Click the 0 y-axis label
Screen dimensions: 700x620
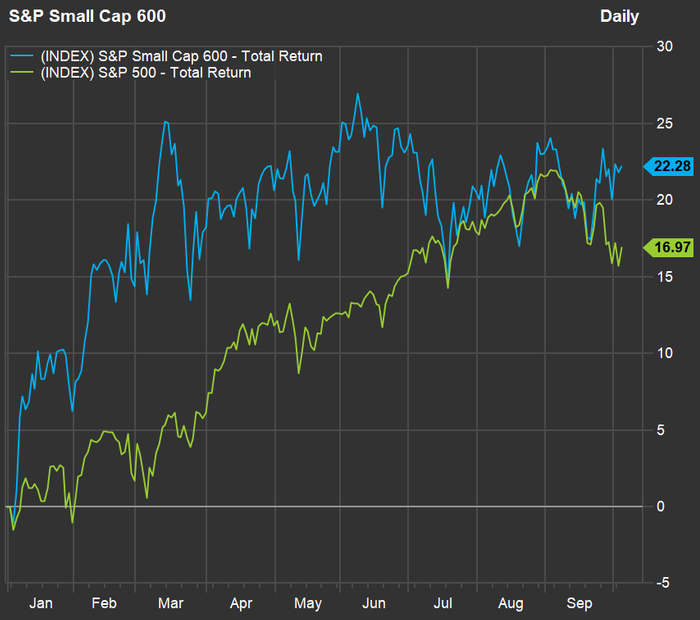660,507
